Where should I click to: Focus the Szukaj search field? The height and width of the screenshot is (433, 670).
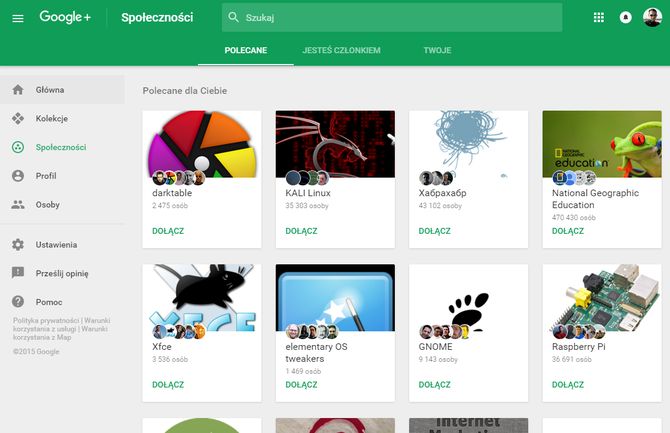click(392, 18)
